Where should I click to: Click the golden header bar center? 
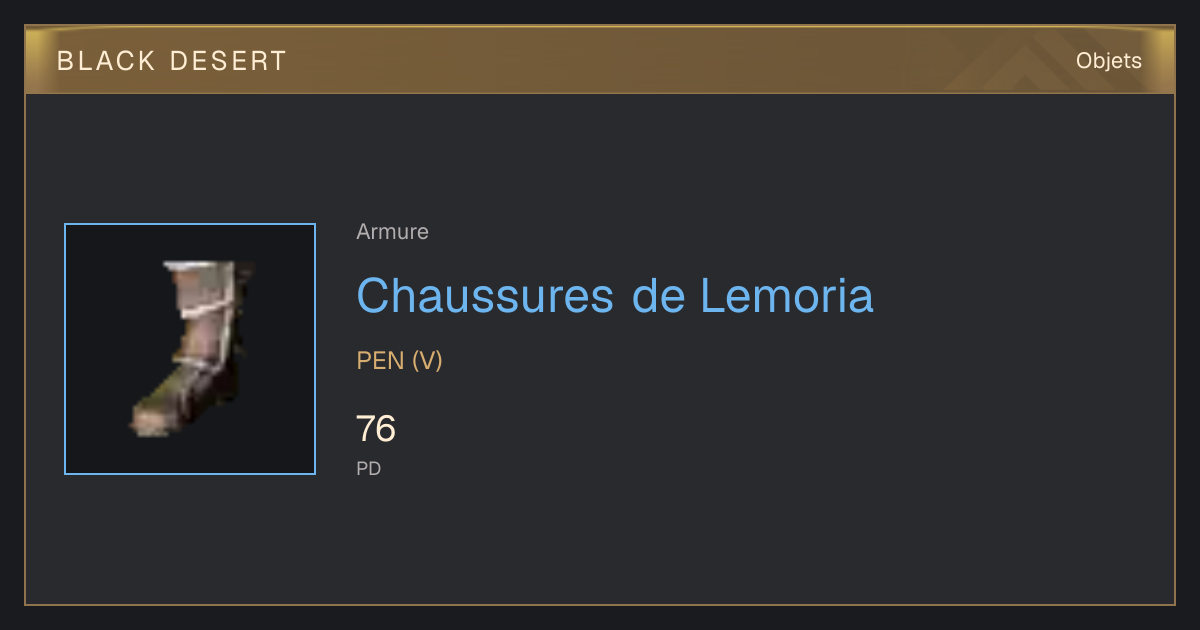(x=600, y=60)
